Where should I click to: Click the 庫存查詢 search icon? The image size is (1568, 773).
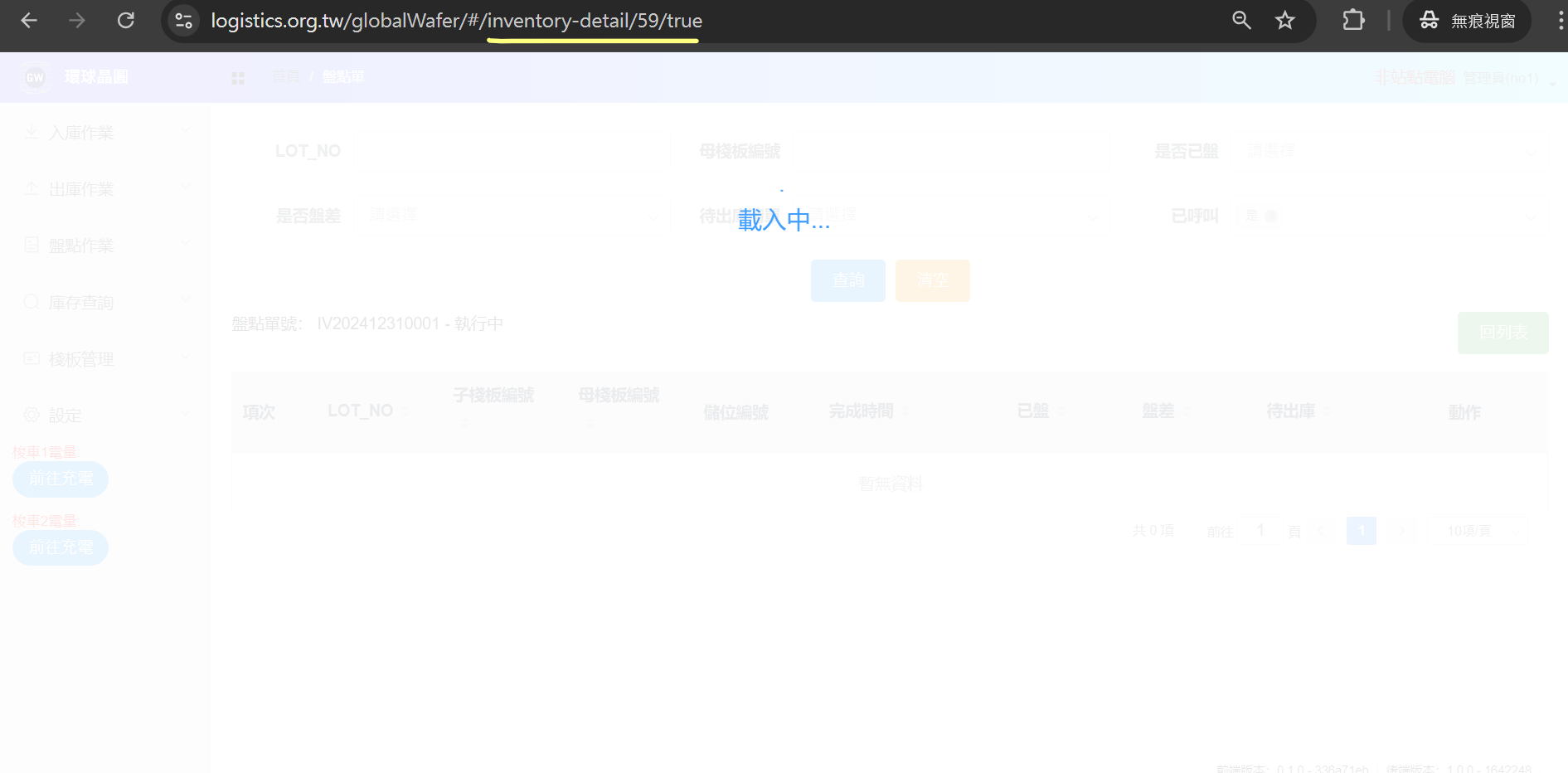point(32,302)
